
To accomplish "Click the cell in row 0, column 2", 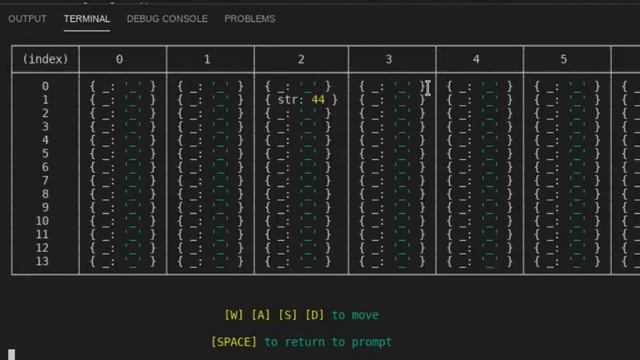I will tap(298, 86).
